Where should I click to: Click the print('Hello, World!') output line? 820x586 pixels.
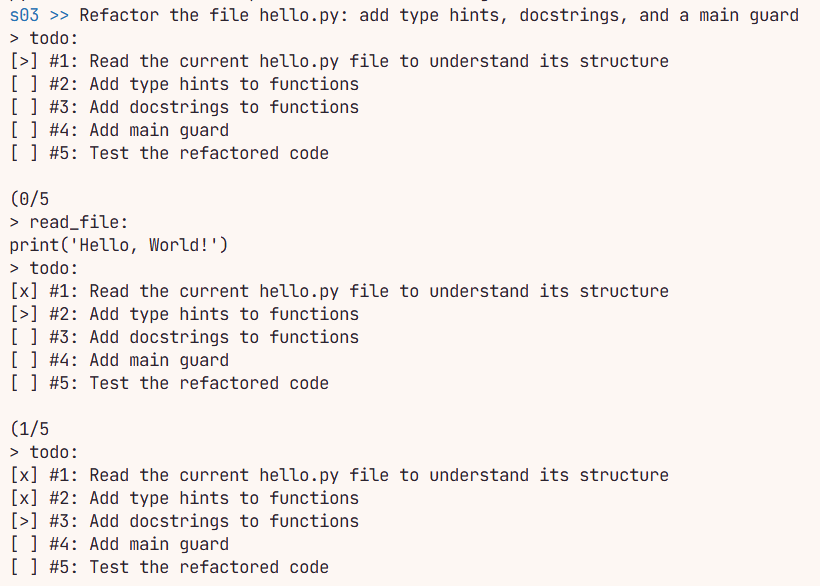point(119,245)
